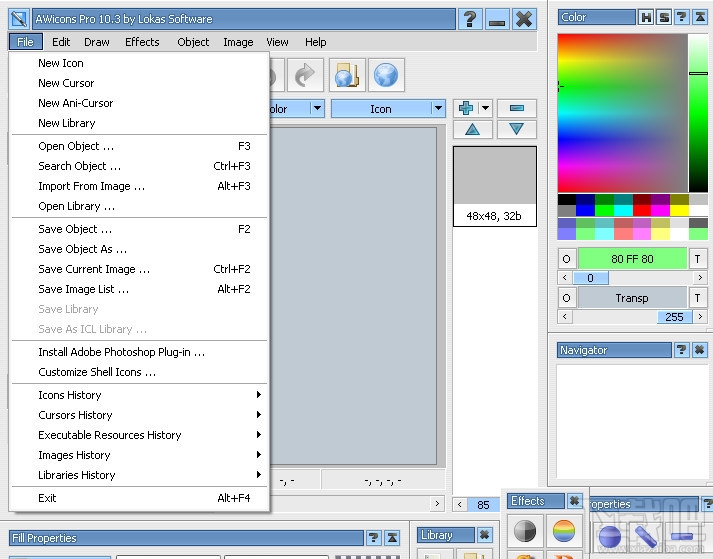Close the Library panel
Viewport: 713px width, 559px height.
point(485,535)
